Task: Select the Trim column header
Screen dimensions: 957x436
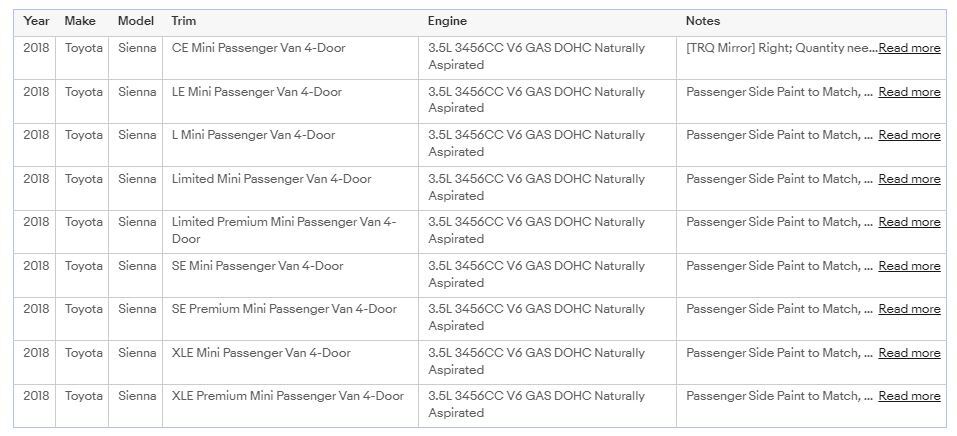Action: (184, 21)
